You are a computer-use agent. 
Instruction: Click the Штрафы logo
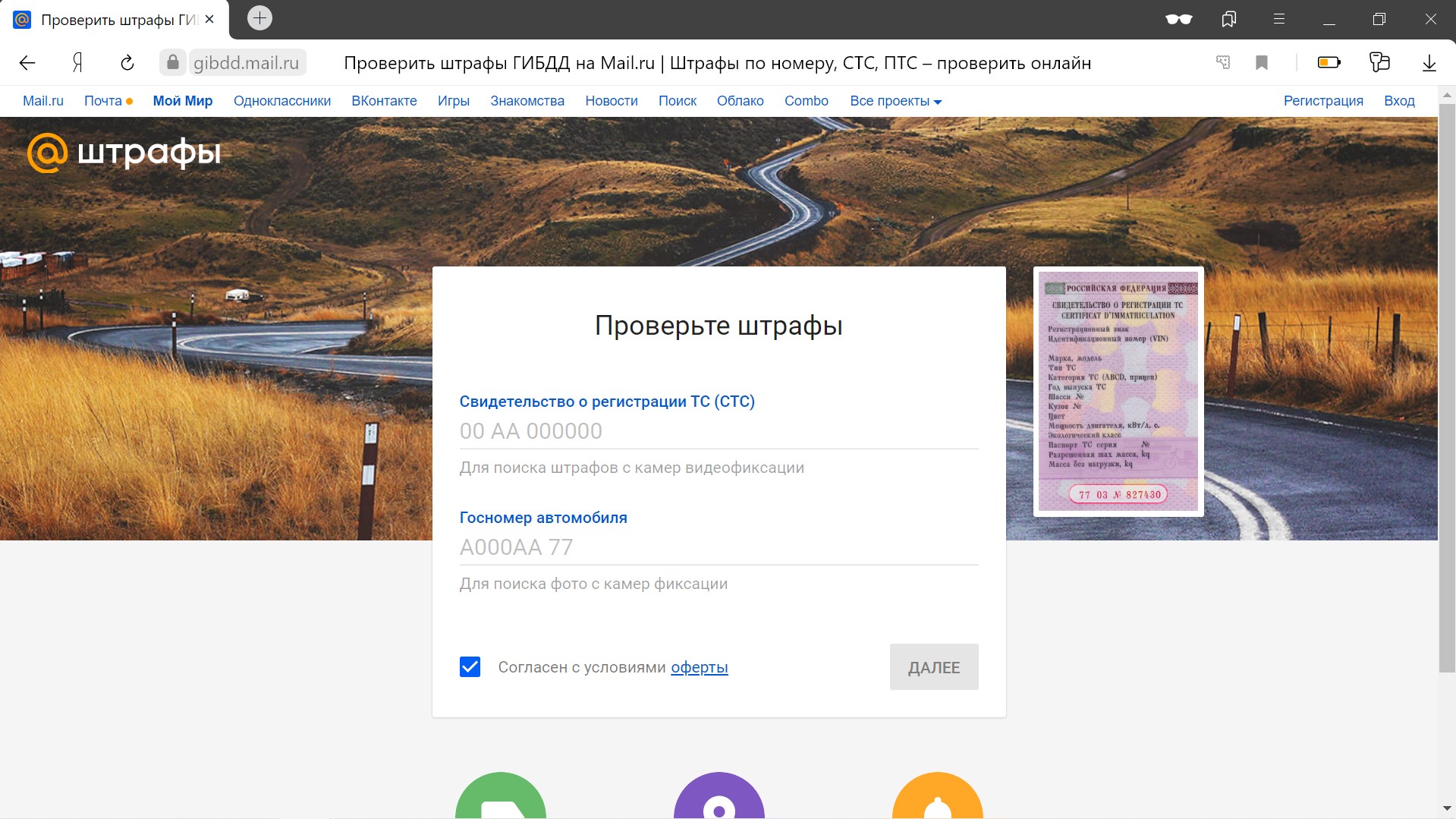click(x=124, y=153)
